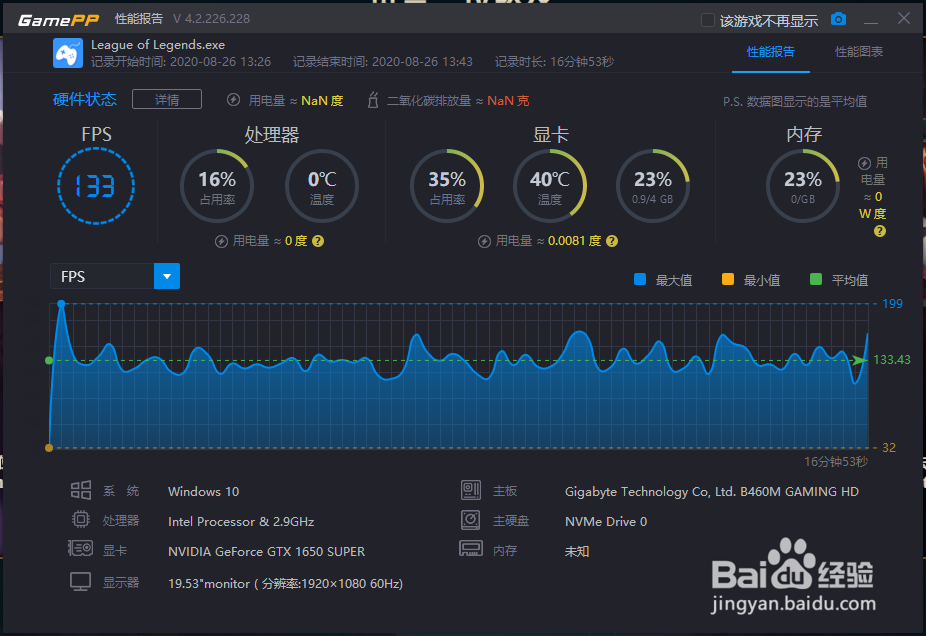Click the graphics card icon in hardware list

coord(80,549)
